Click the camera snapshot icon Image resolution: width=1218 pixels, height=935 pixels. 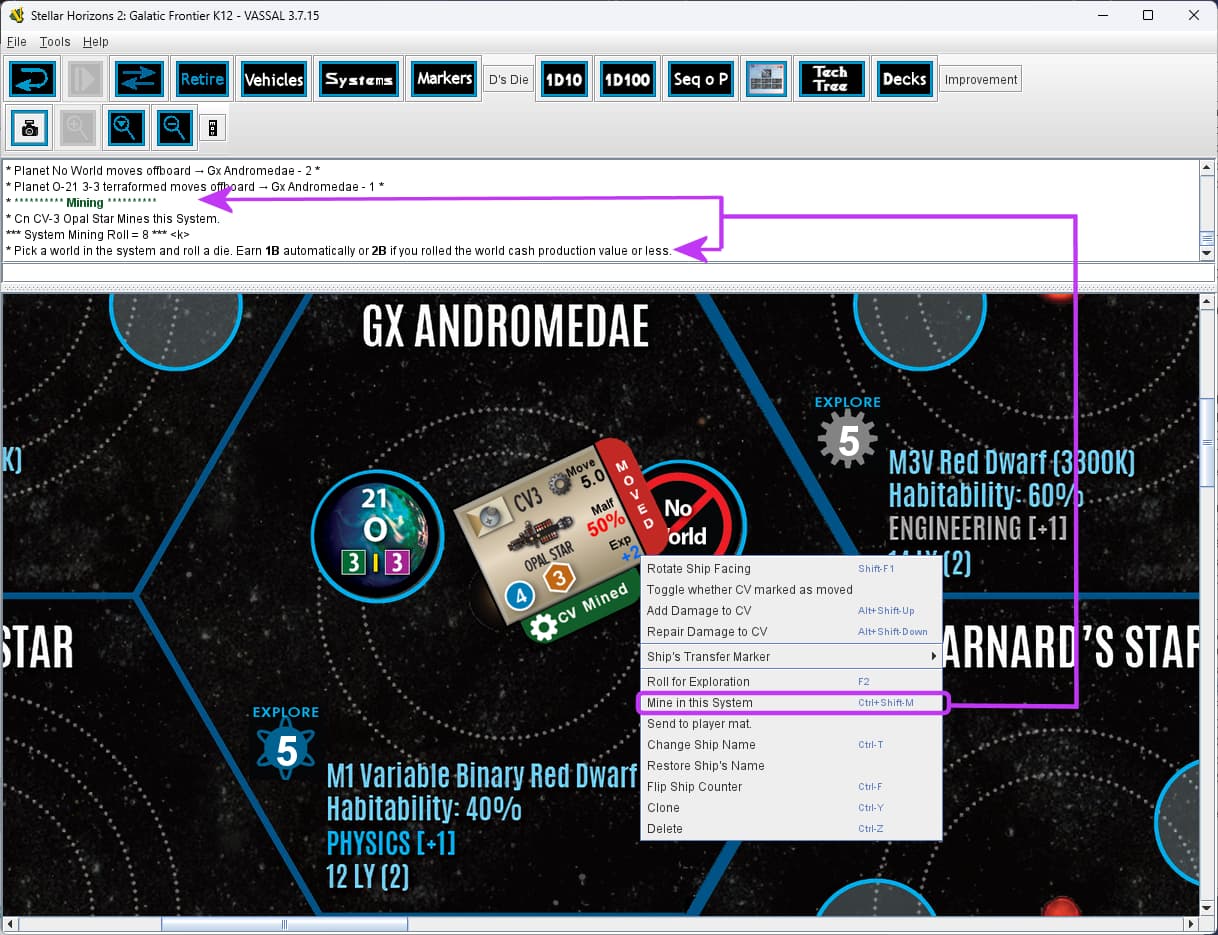pyautogui.click(x=29, y=127)
